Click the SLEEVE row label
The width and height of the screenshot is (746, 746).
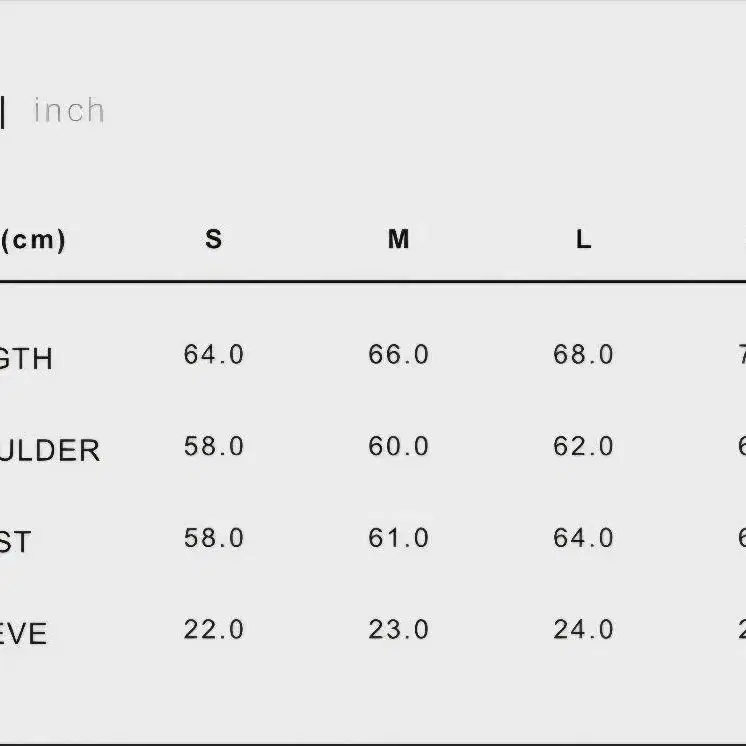(23, 634)
